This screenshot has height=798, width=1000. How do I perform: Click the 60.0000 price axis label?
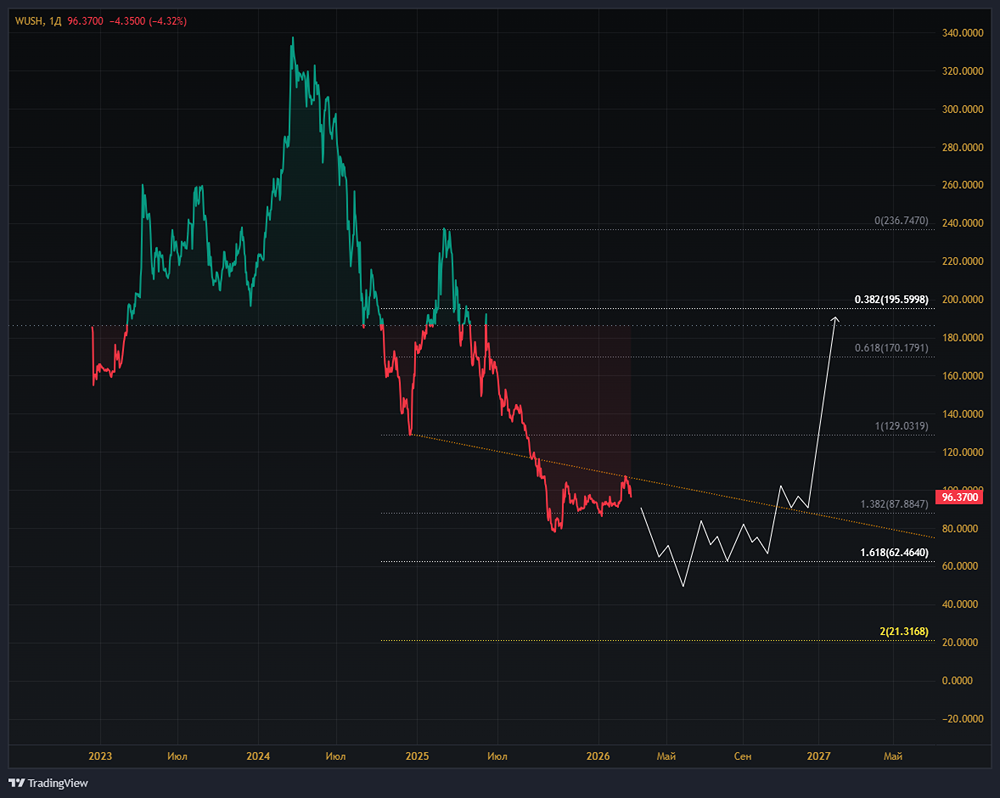(x=960, y=566)
